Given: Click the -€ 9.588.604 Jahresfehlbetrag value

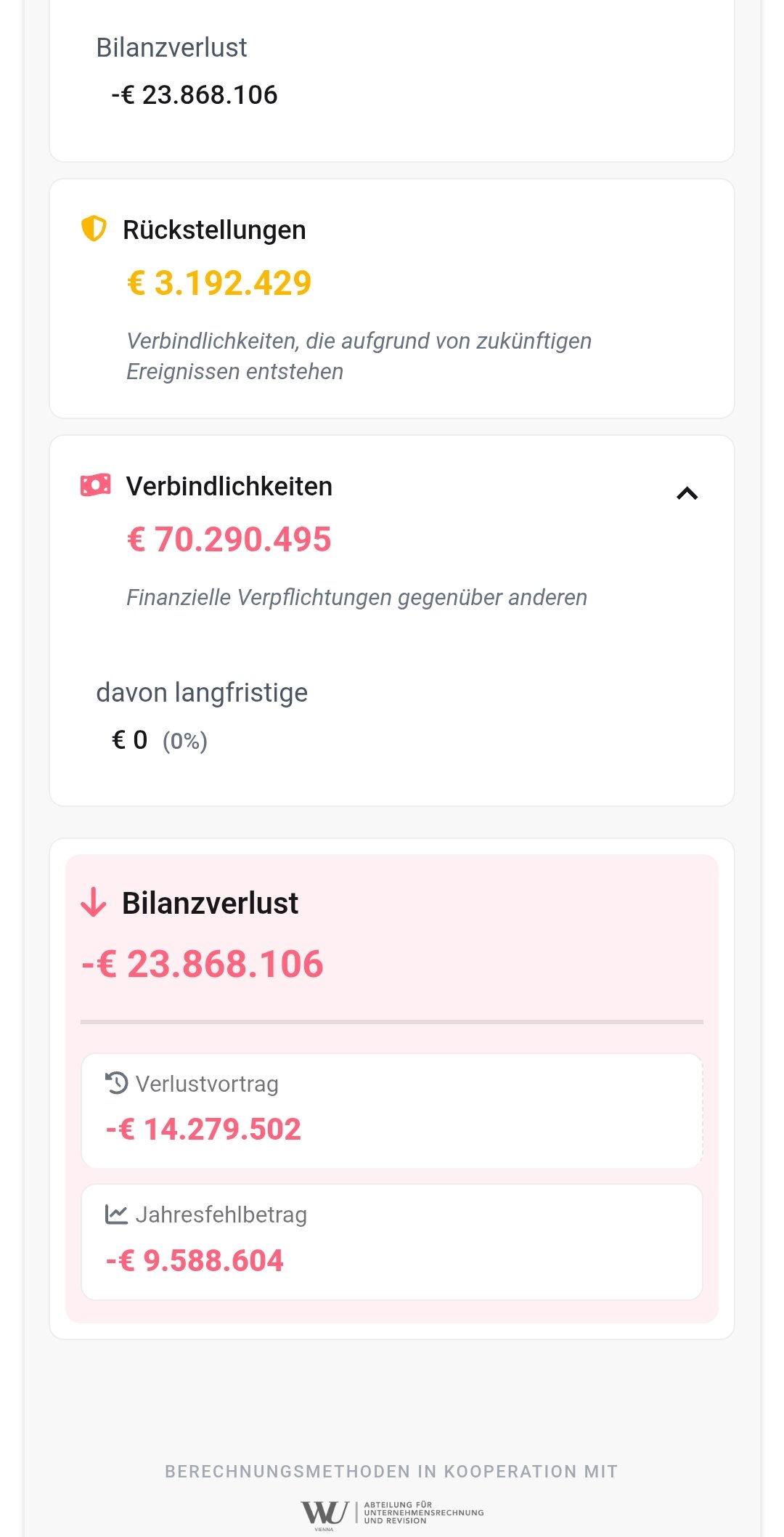Looking at the screenshot, I should pyautogui.click(x=195, y=1260).
